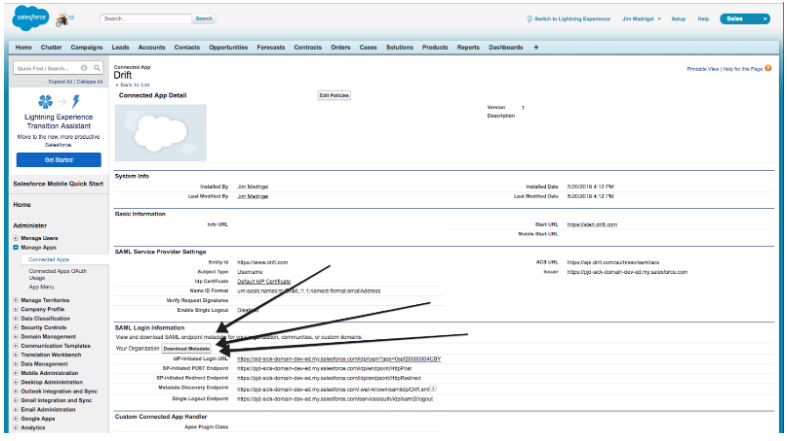Click the sidebar Home heading
This screenshot has height=441, width=789.
22,205
